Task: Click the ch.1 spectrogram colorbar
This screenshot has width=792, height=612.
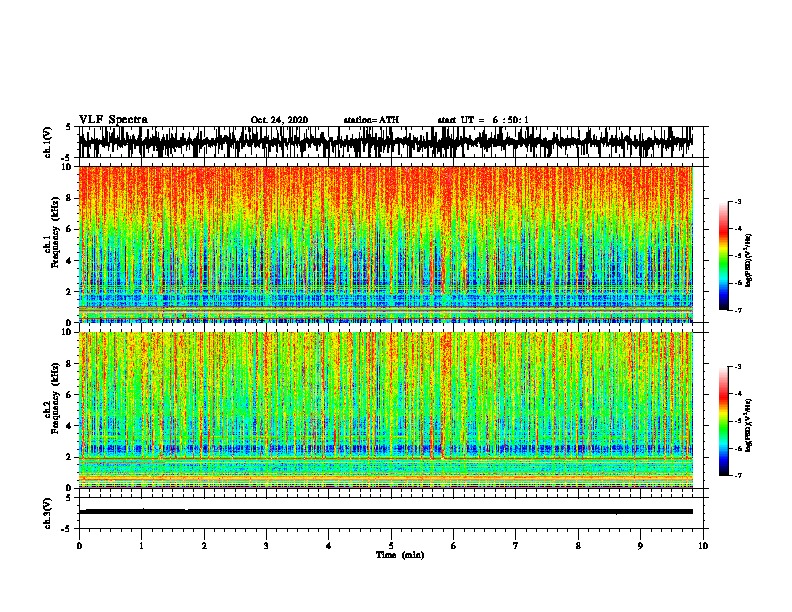Action: [x=723, y=256]
